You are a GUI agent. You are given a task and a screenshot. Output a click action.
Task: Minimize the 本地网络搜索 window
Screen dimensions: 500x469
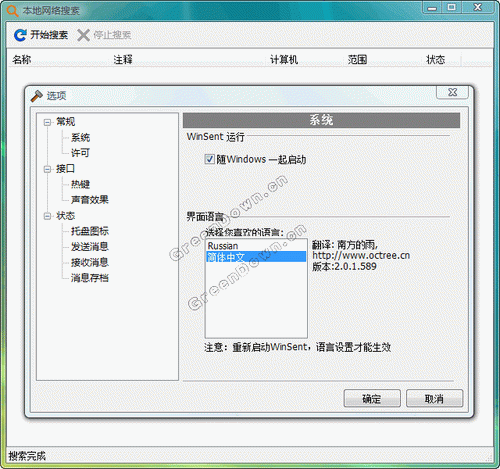tap(432, 7)
